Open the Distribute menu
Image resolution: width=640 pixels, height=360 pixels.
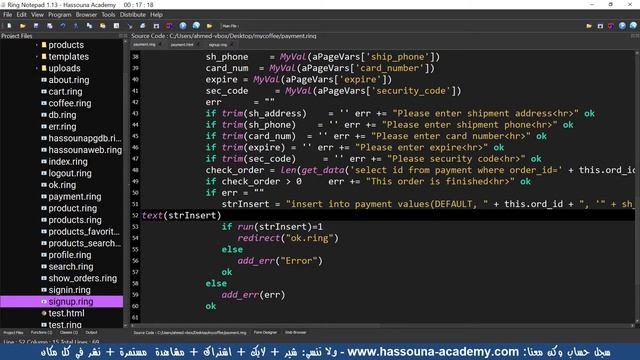coord(133,15)
